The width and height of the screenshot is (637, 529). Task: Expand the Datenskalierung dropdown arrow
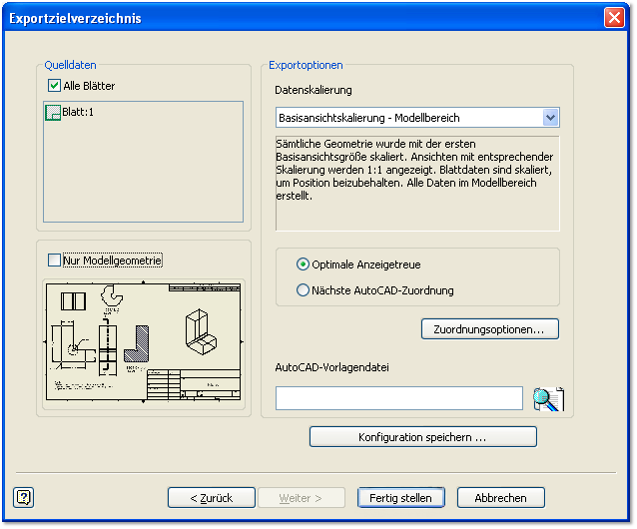coord(550,118)
